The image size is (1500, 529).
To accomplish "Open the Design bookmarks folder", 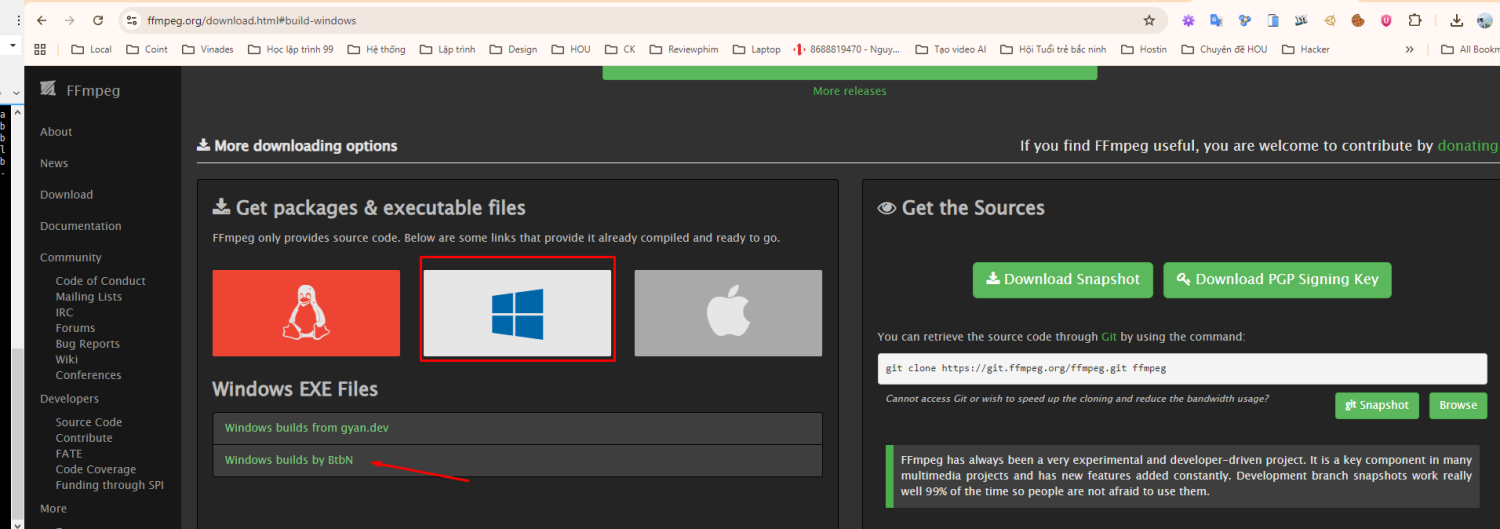I will click(512, 49).
